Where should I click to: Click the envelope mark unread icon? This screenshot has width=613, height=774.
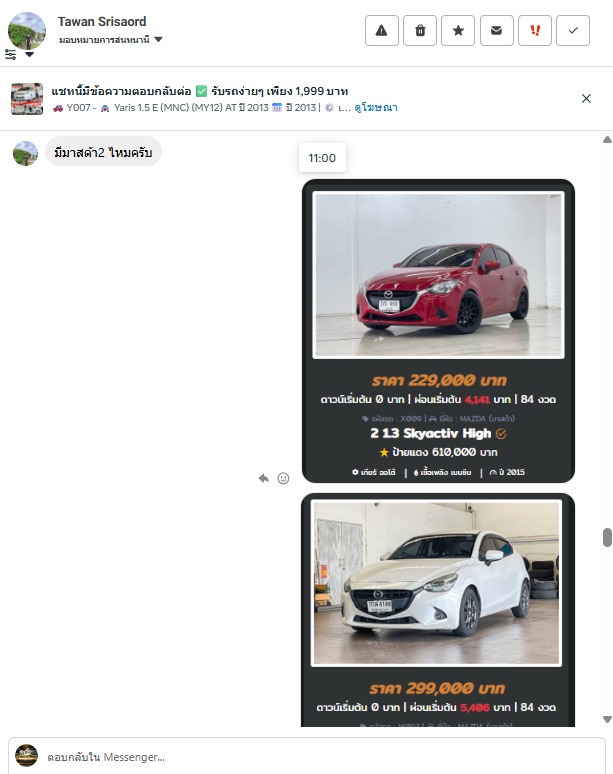coord(497,31)
